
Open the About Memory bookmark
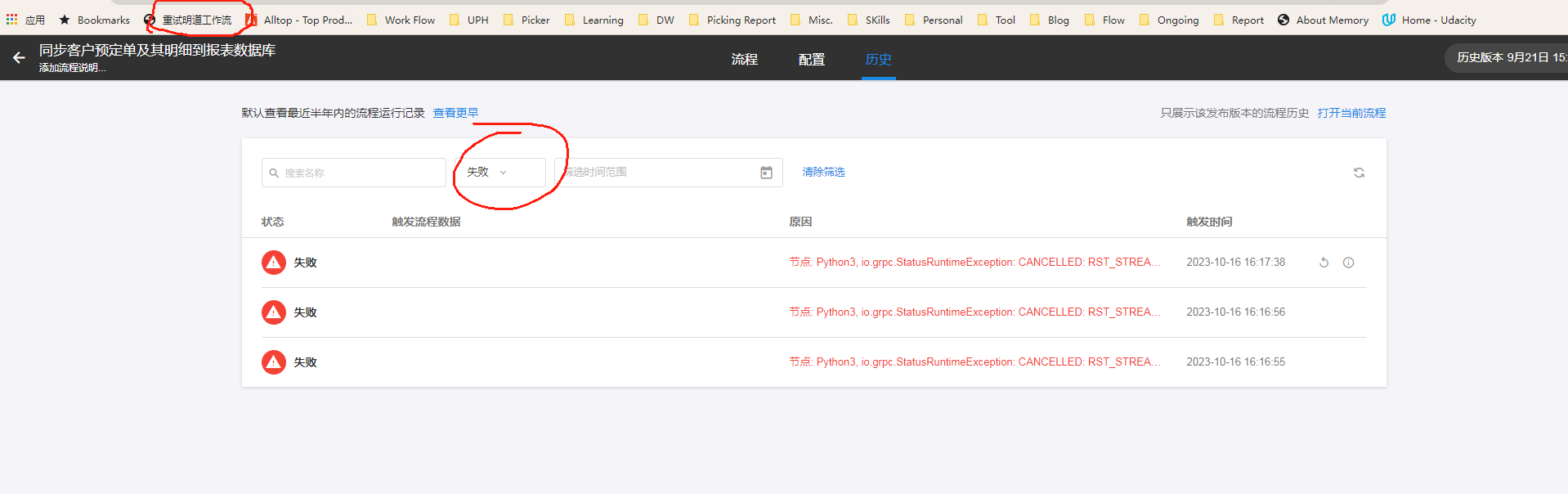pos(1323,20)
